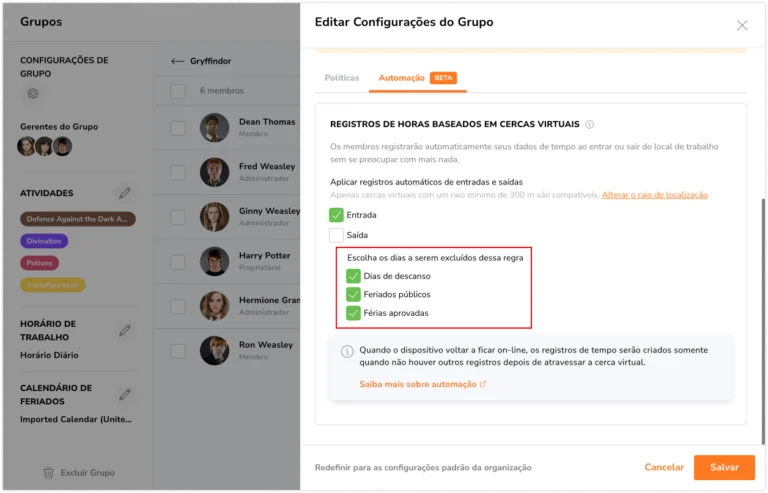Screen dimensions: 768x493
Task: Select the Defence Against the Dark Arts tag
Action: [x=78, y=219]
